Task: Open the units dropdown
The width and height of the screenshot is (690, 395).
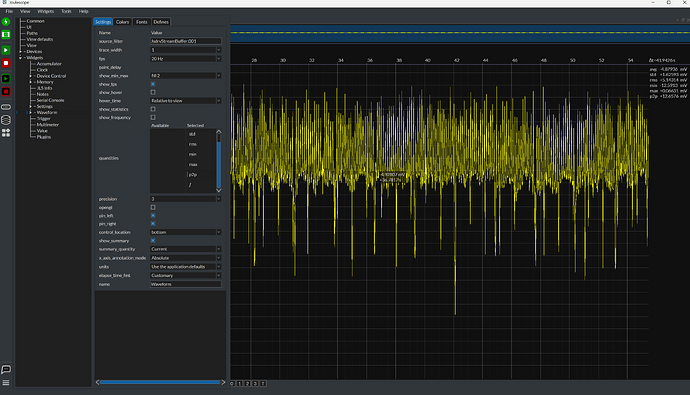Action: 185,267
